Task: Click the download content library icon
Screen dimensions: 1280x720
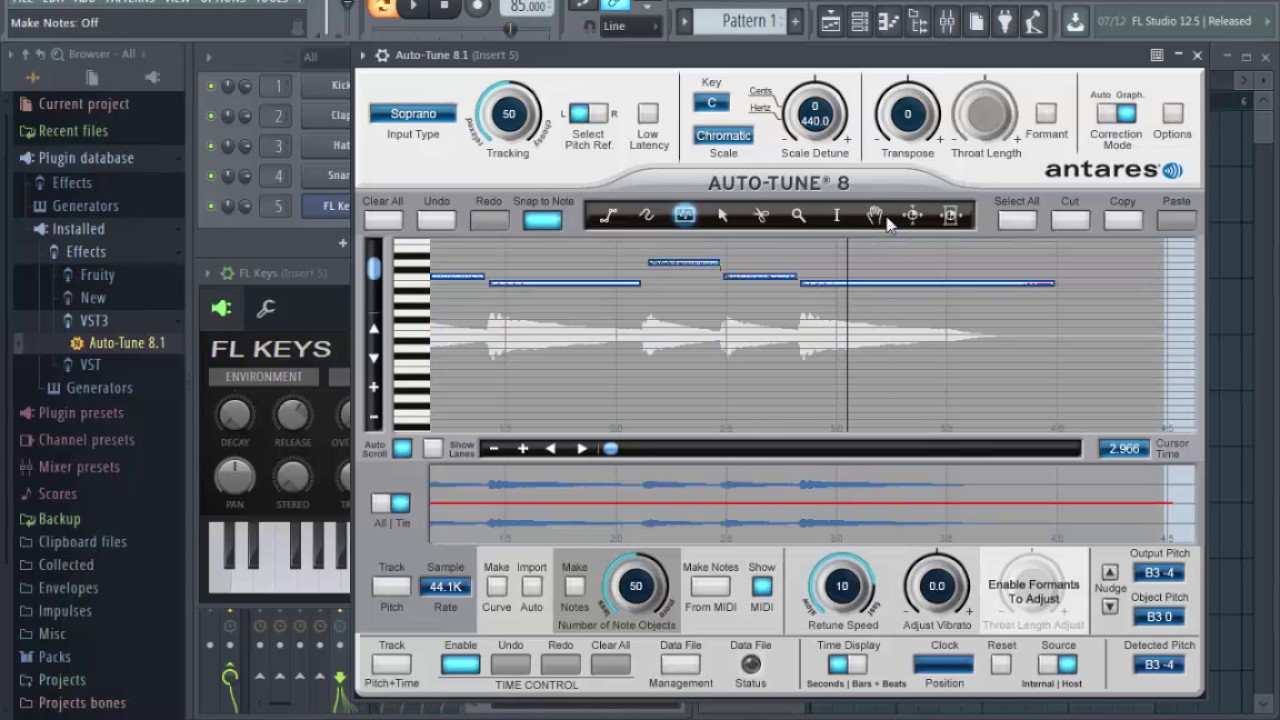Action: [1075, 20]
